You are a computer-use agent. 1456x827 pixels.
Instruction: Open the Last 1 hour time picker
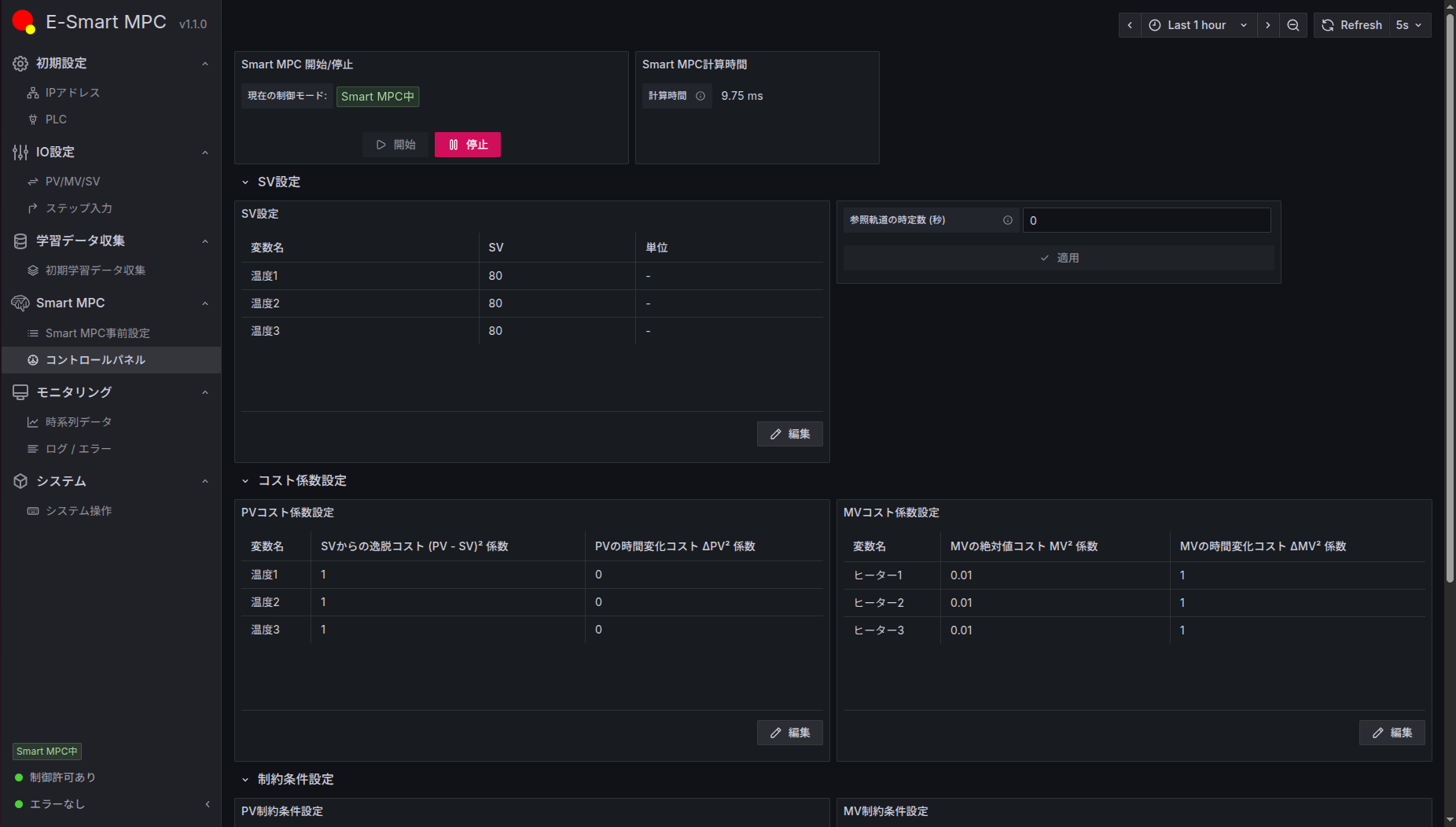[x=1198, y=25]
